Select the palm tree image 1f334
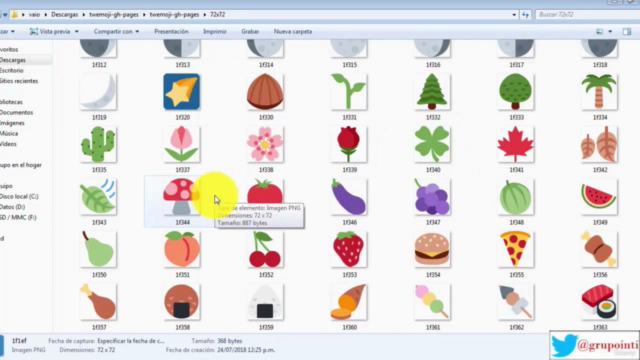This screenshot has width=640, height=360. 599,92
